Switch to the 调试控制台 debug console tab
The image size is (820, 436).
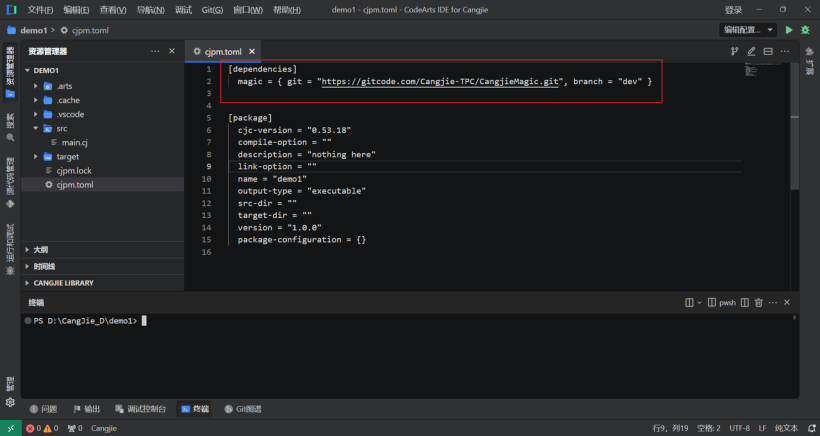[x=141, y=409]
